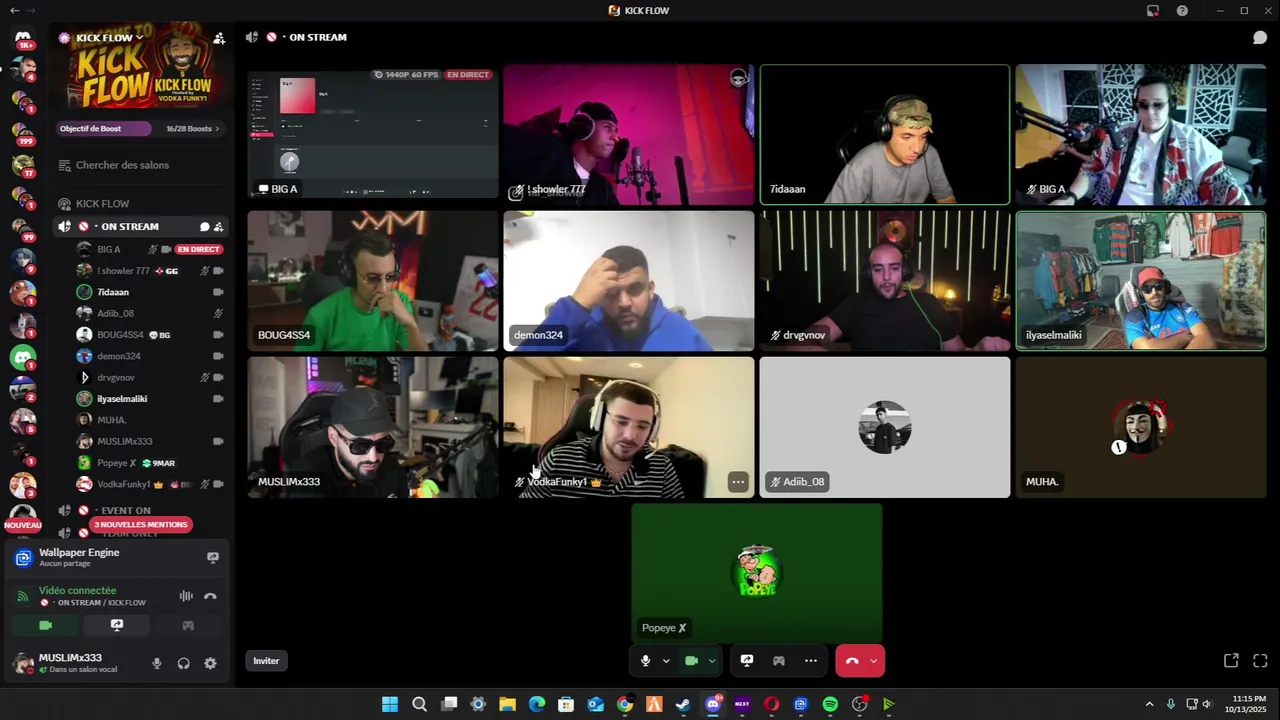The width and height of the screenshot is (1280, 720).
Task: Open Opera browser in the taskbar
Action: 771,704
